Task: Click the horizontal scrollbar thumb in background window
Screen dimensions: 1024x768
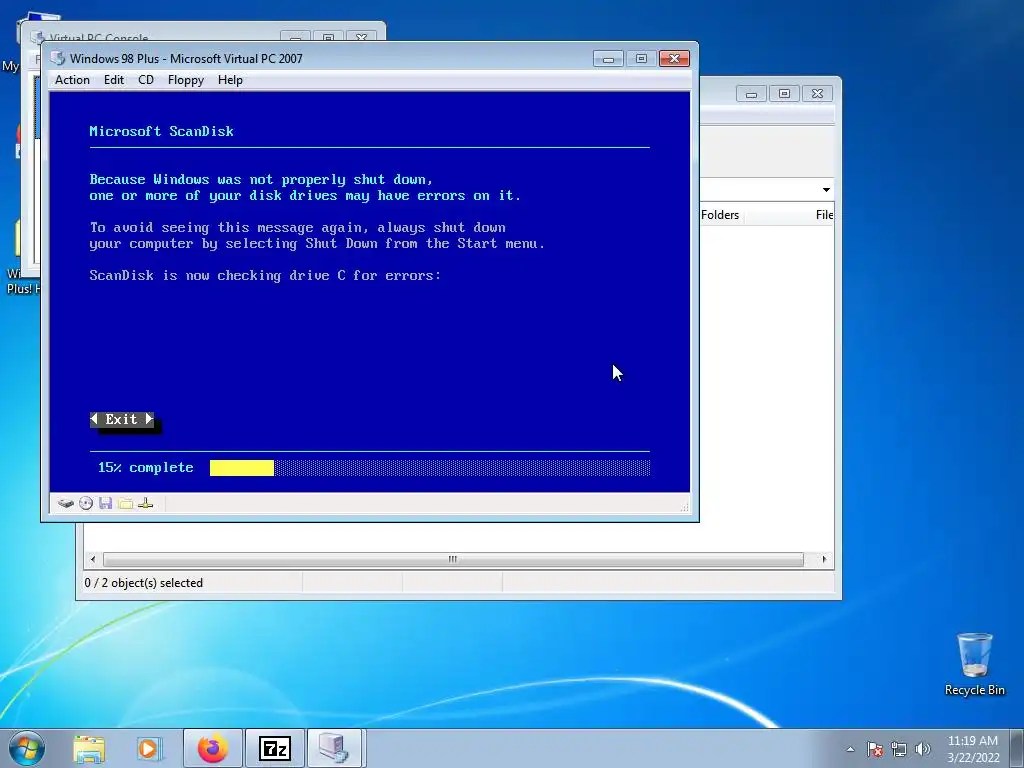Action: 453,559
